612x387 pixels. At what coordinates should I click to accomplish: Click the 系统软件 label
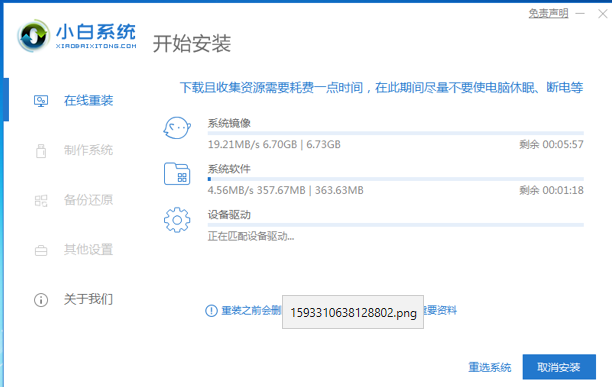[229, 169]
